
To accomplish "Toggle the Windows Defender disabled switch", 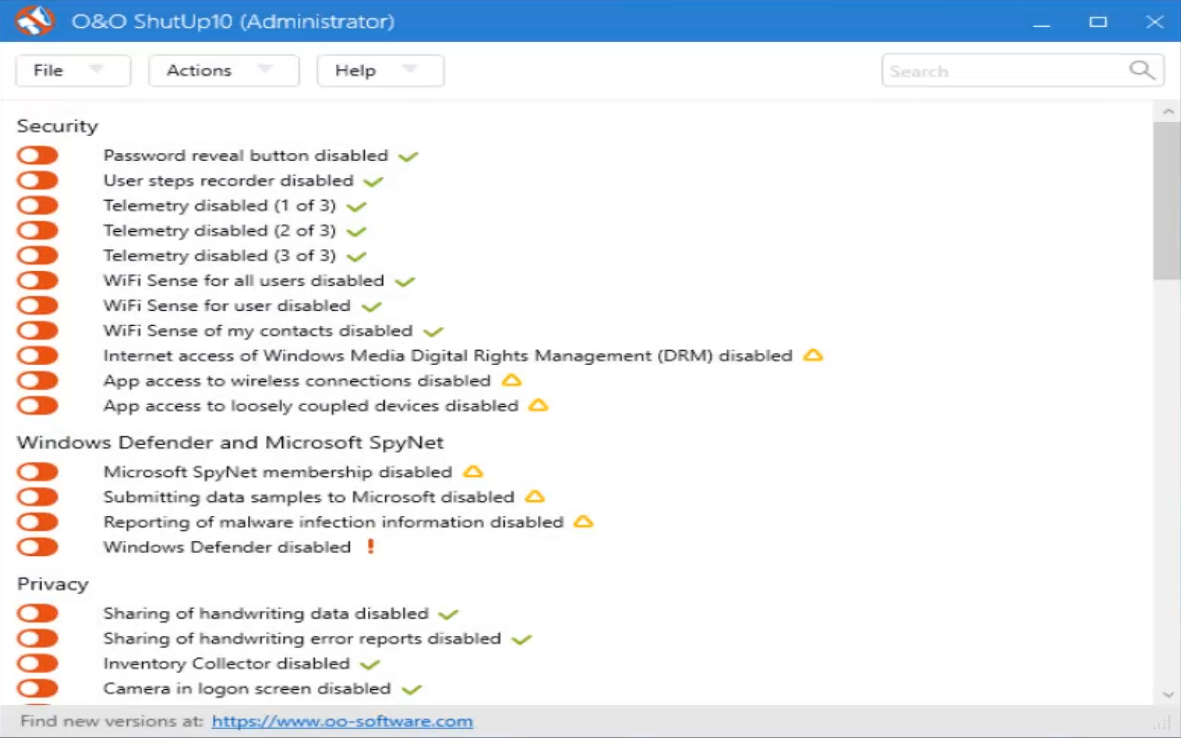I will (x=38, y=547).
